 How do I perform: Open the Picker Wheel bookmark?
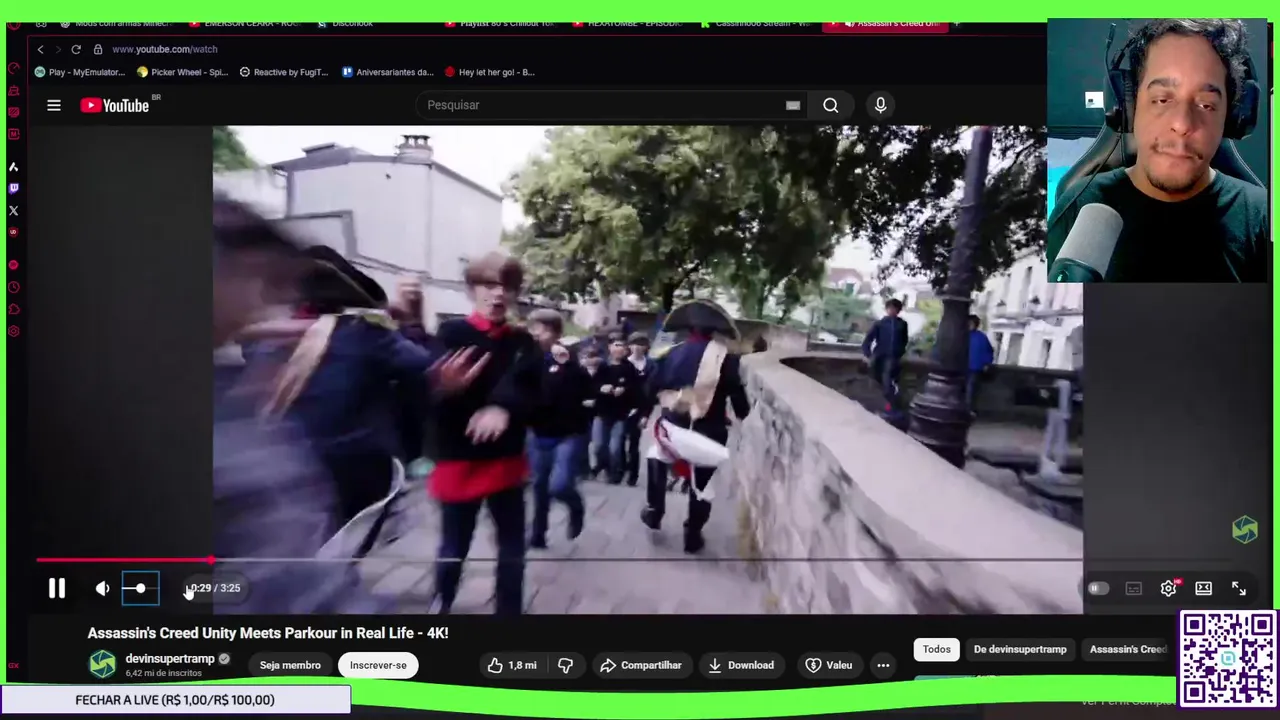pyautogui.click(x=183, y=72)
